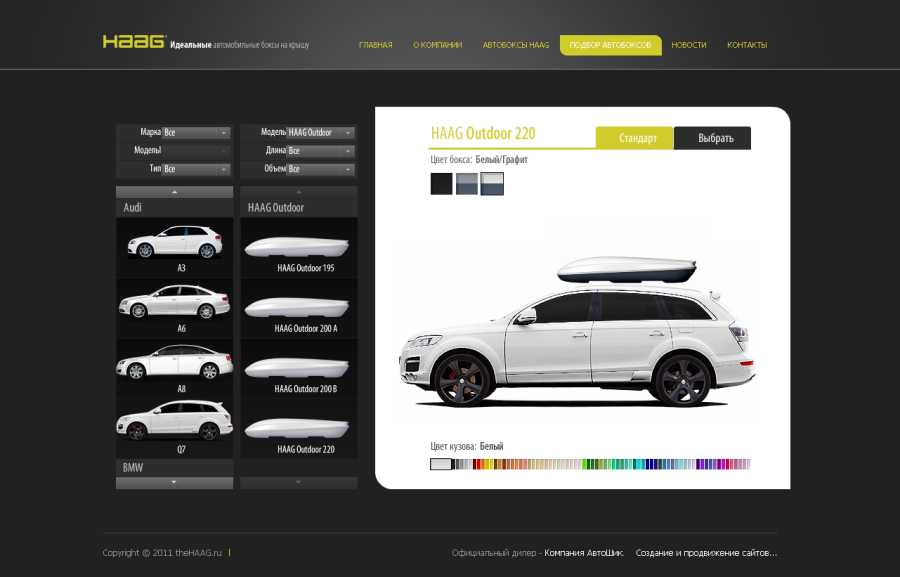
Task: Click the HAAG Outdoor list heading
Action: (x=298, y=207)
